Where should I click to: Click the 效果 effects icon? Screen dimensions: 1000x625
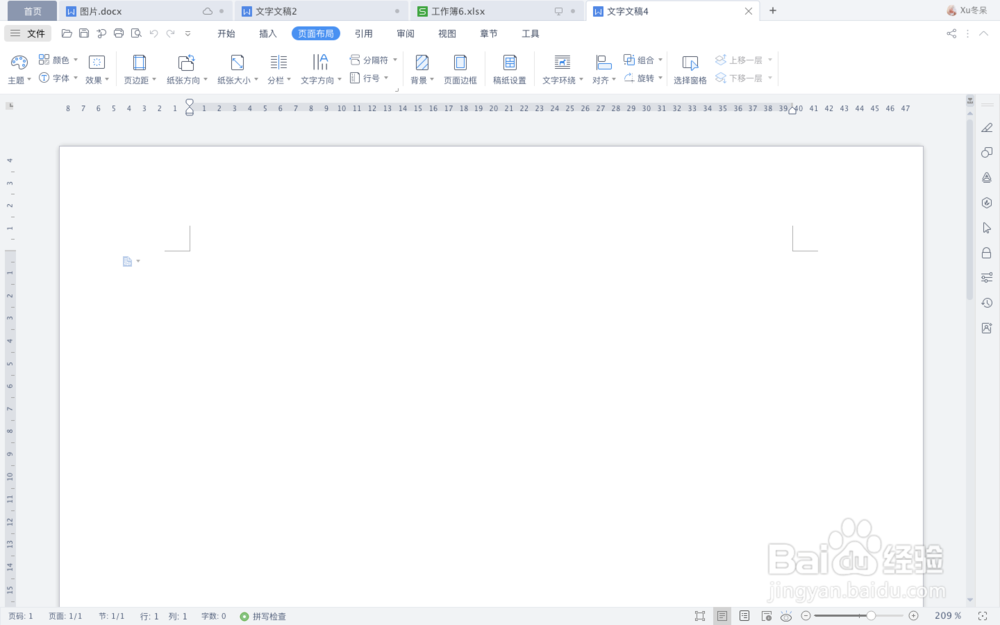tap(96, 62)
